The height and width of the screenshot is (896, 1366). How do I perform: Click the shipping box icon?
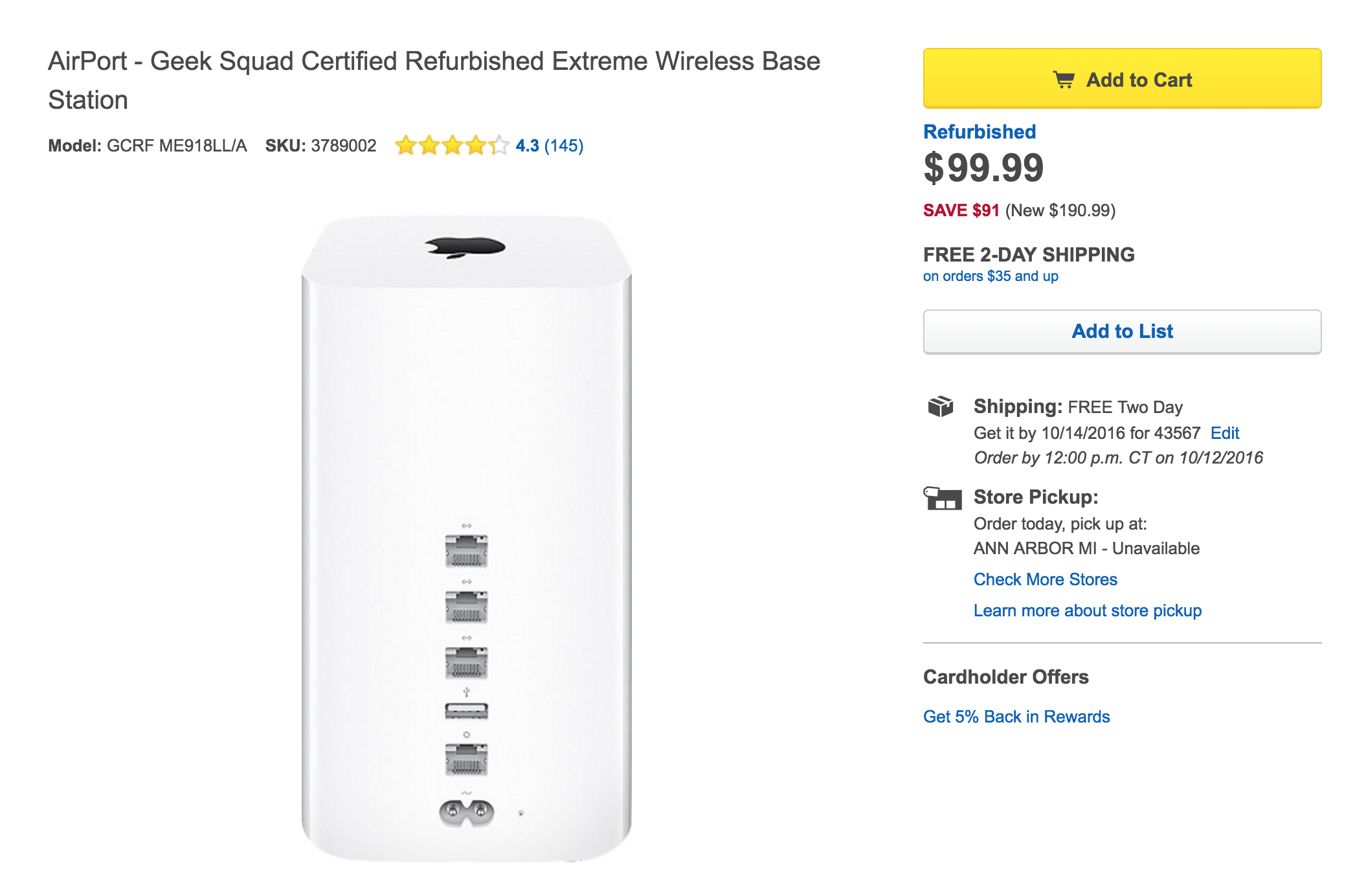click(x=940, y=407)
